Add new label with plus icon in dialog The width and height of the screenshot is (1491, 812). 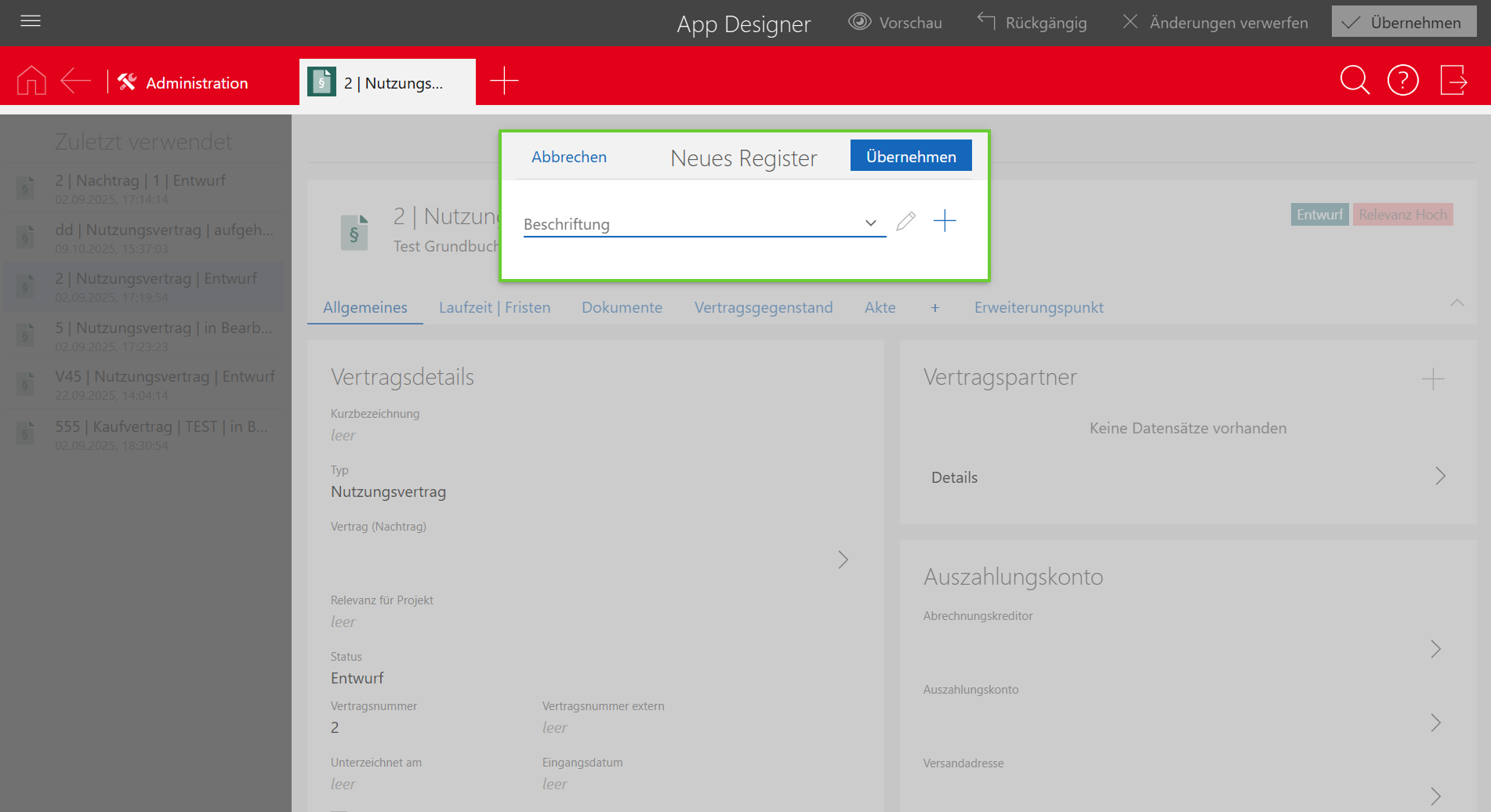click(x=945, y=221)
